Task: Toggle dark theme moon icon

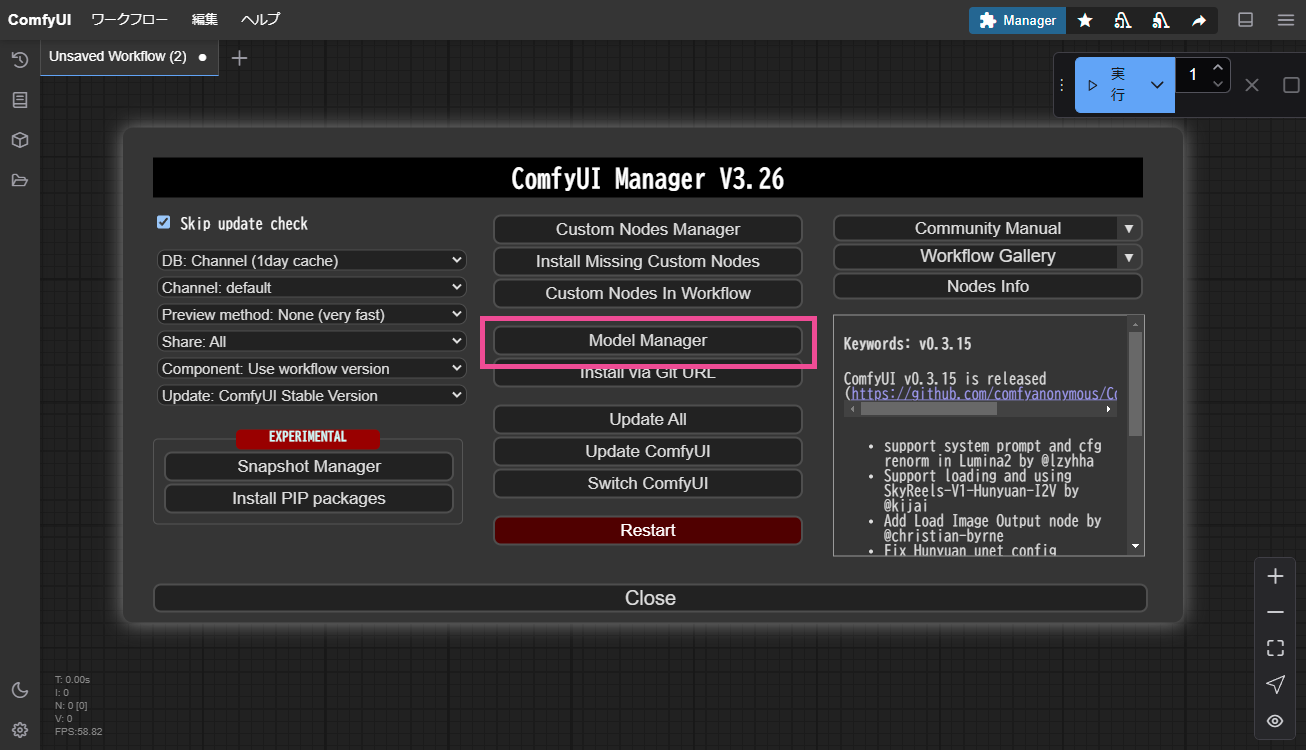Action: (19, 690)
